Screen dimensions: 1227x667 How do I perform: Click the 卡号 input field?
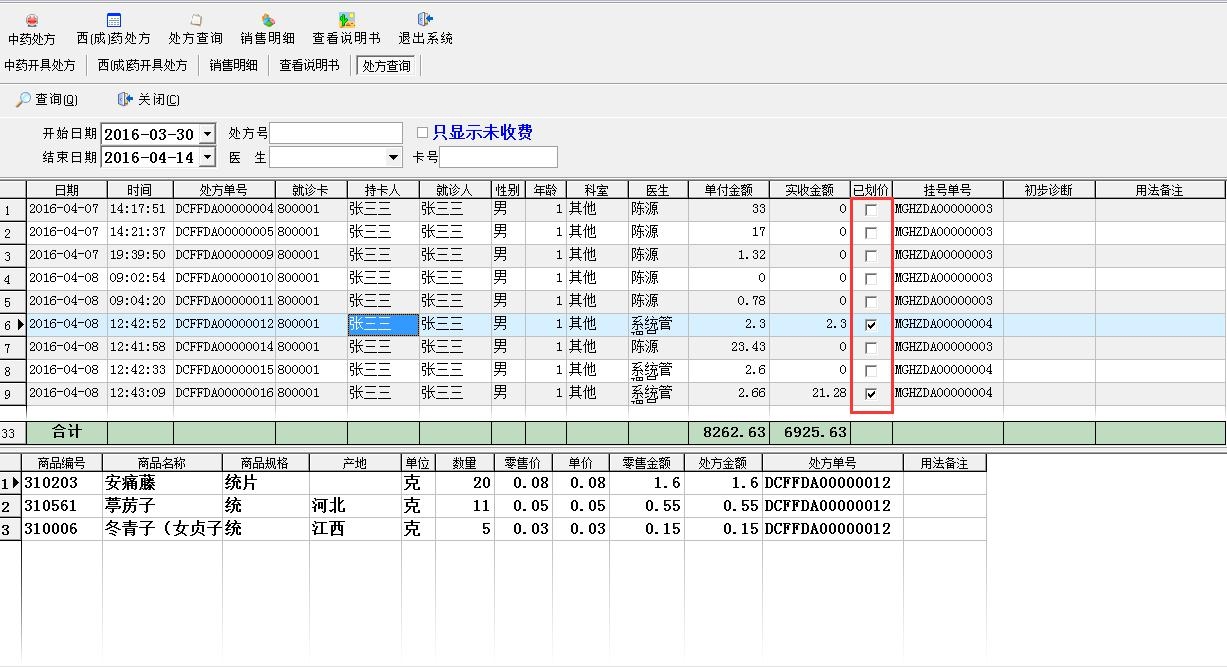coord(498,157)
